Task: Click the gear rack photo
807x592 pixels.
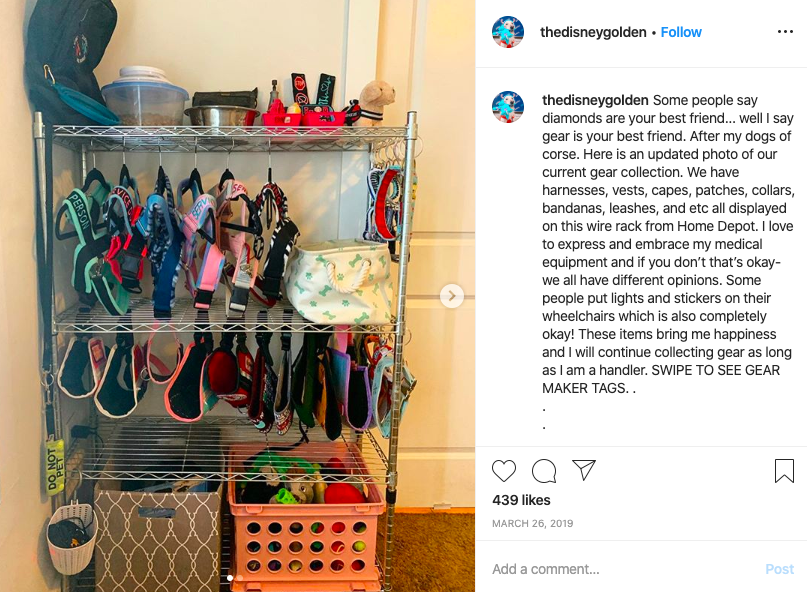Action: point(237,296)
